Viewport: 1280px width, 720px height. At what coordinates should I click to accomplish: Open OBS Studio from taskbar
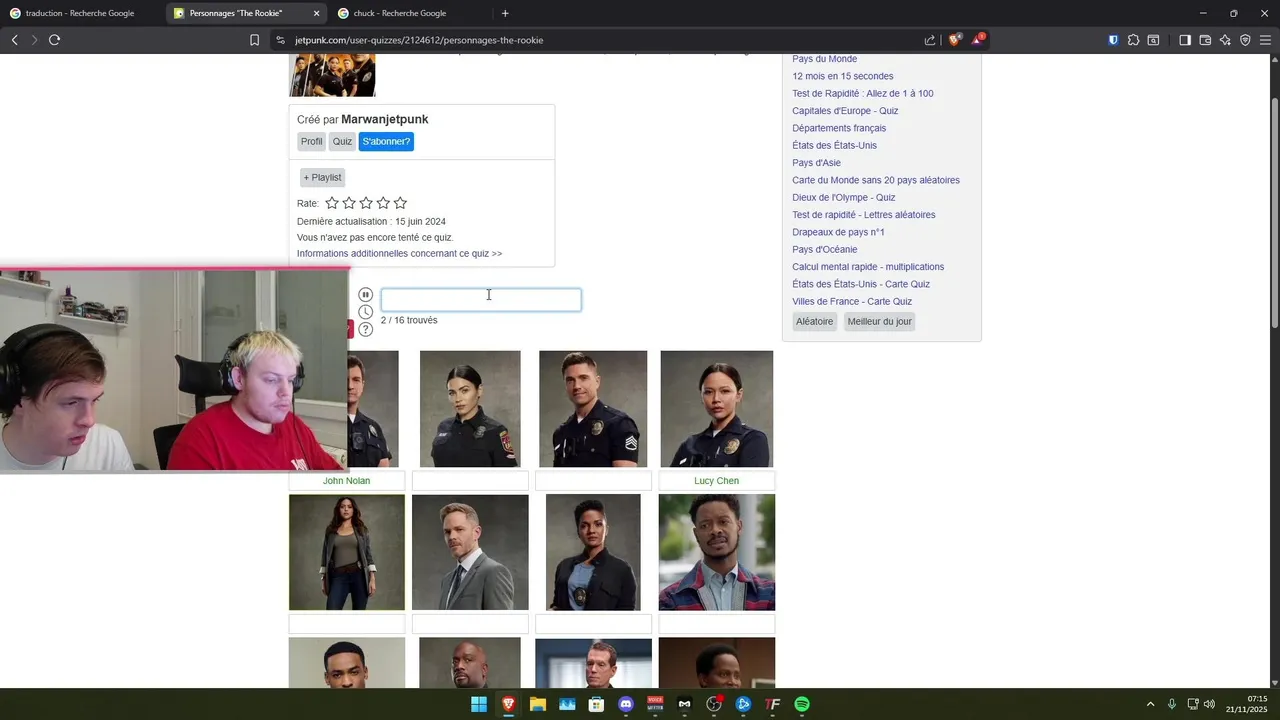[x=714, y=704]
